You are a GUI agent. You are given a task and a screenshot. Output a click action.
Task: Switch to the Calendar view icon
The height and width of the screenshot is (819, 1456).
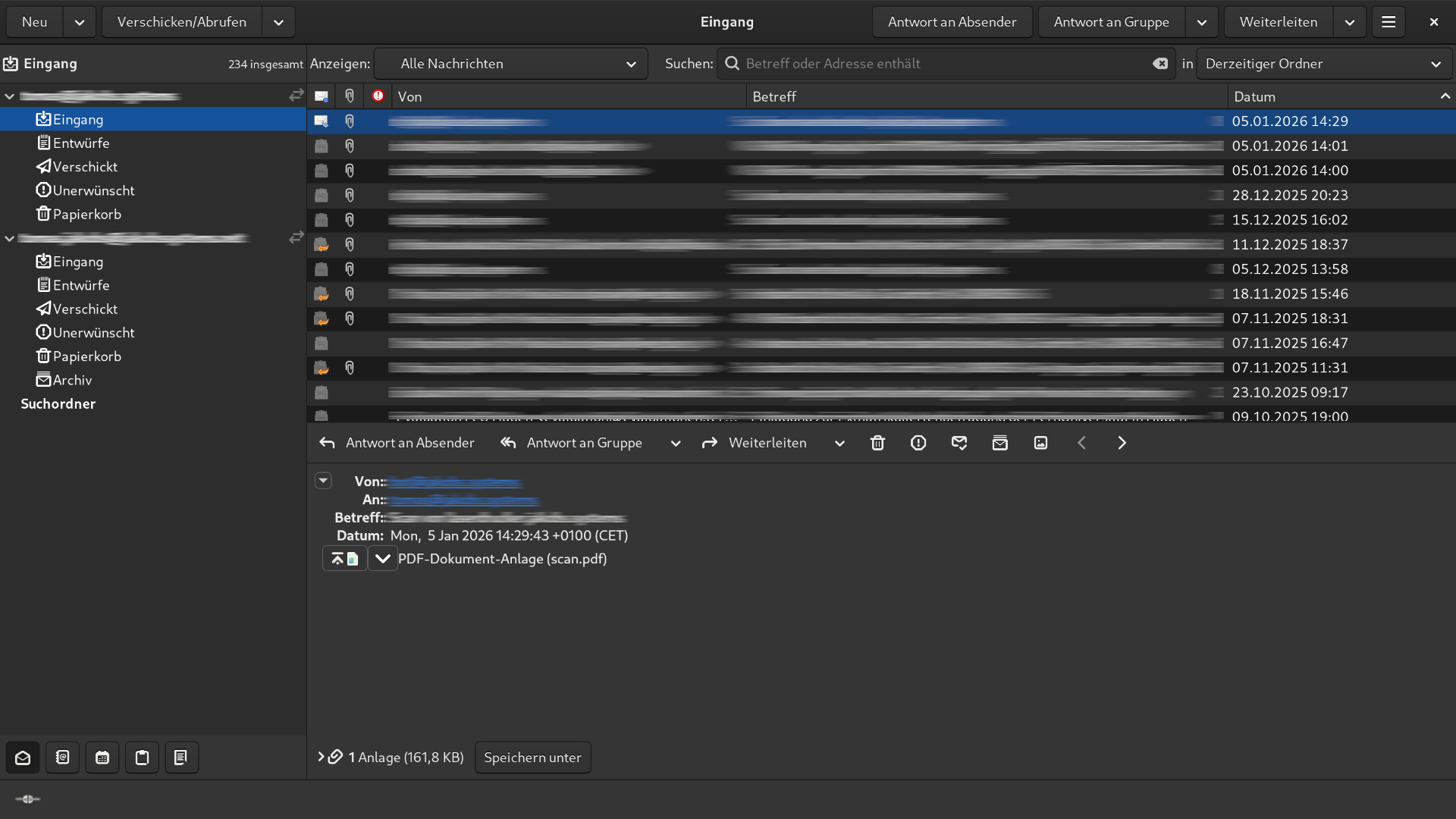(102, 758)
